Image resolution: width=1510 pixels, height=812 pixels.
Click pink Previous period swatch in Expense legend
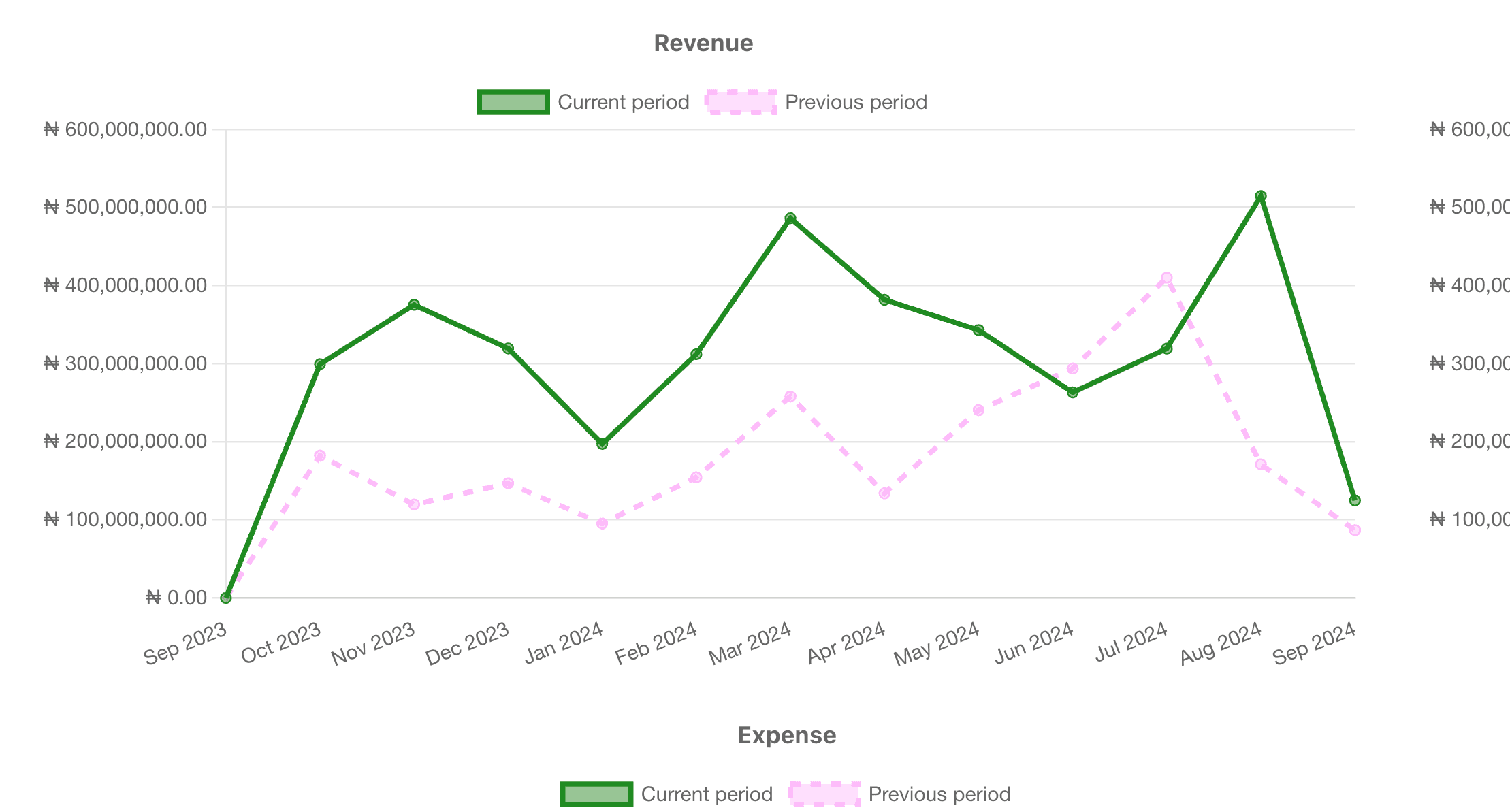tap(825, 794)
